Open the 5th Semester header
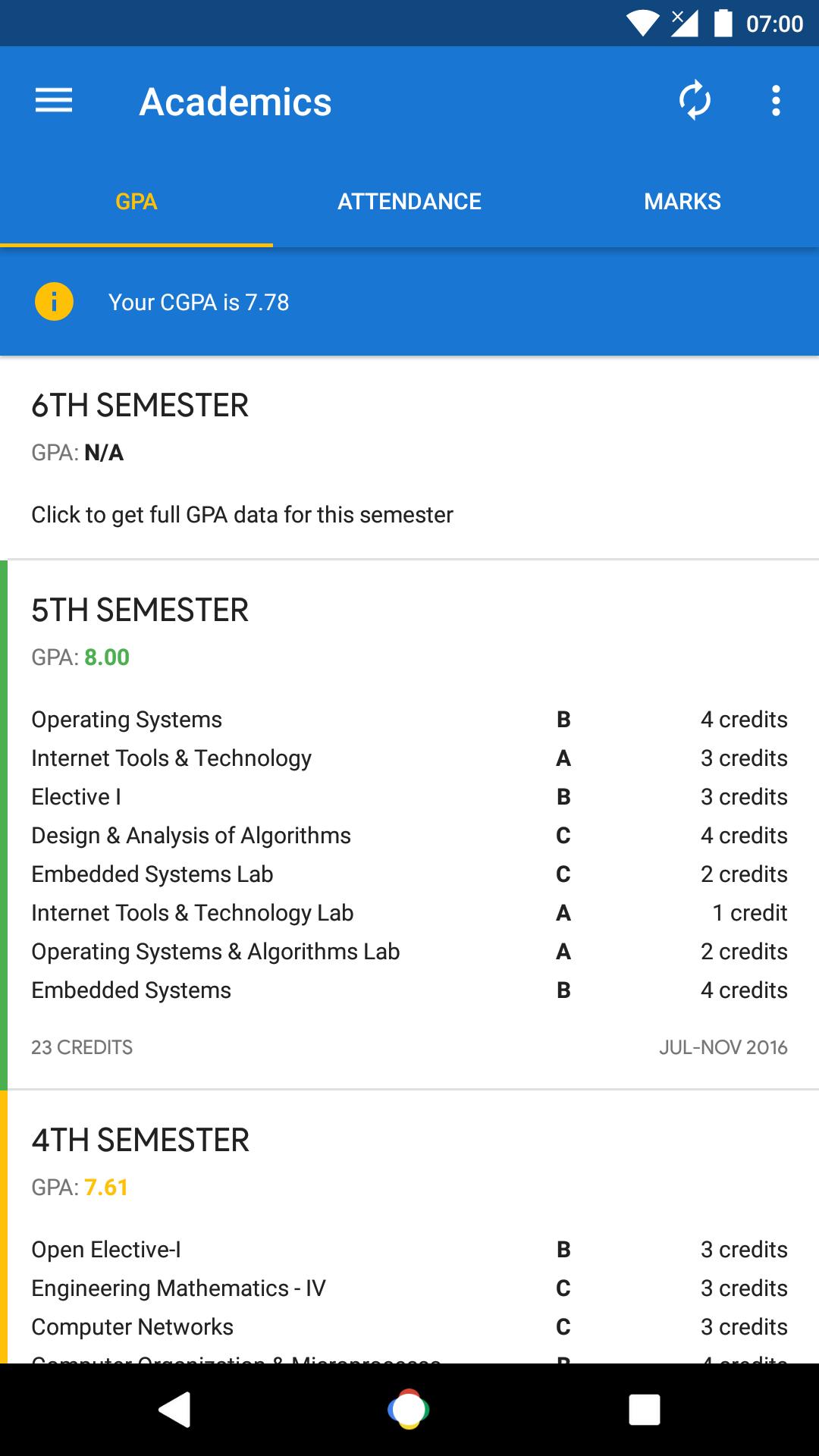819x1456 pixels. [x=140, y=610]
